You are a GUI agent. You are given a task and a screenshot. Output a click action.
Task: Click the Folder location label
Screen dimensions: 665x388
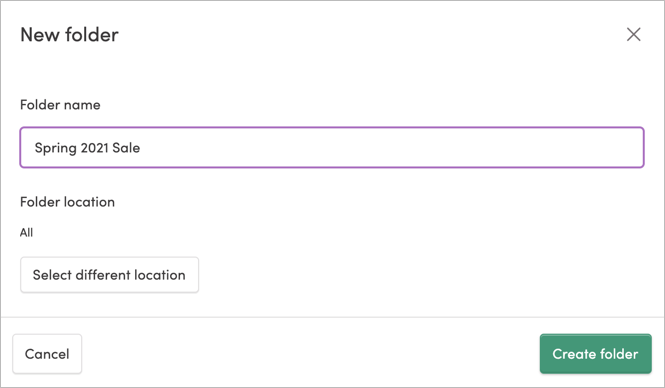(67, 202)
